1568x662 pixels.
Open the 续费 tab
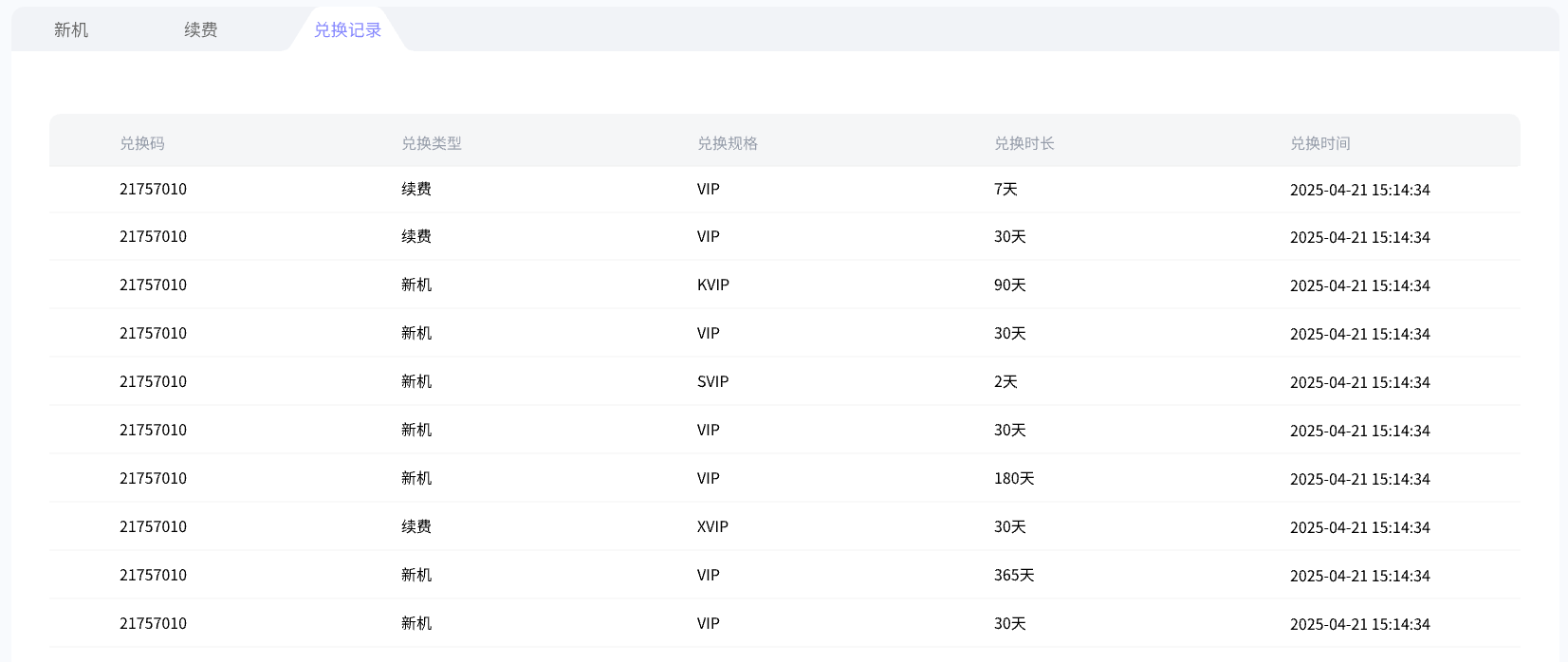(x=201, y=30)
